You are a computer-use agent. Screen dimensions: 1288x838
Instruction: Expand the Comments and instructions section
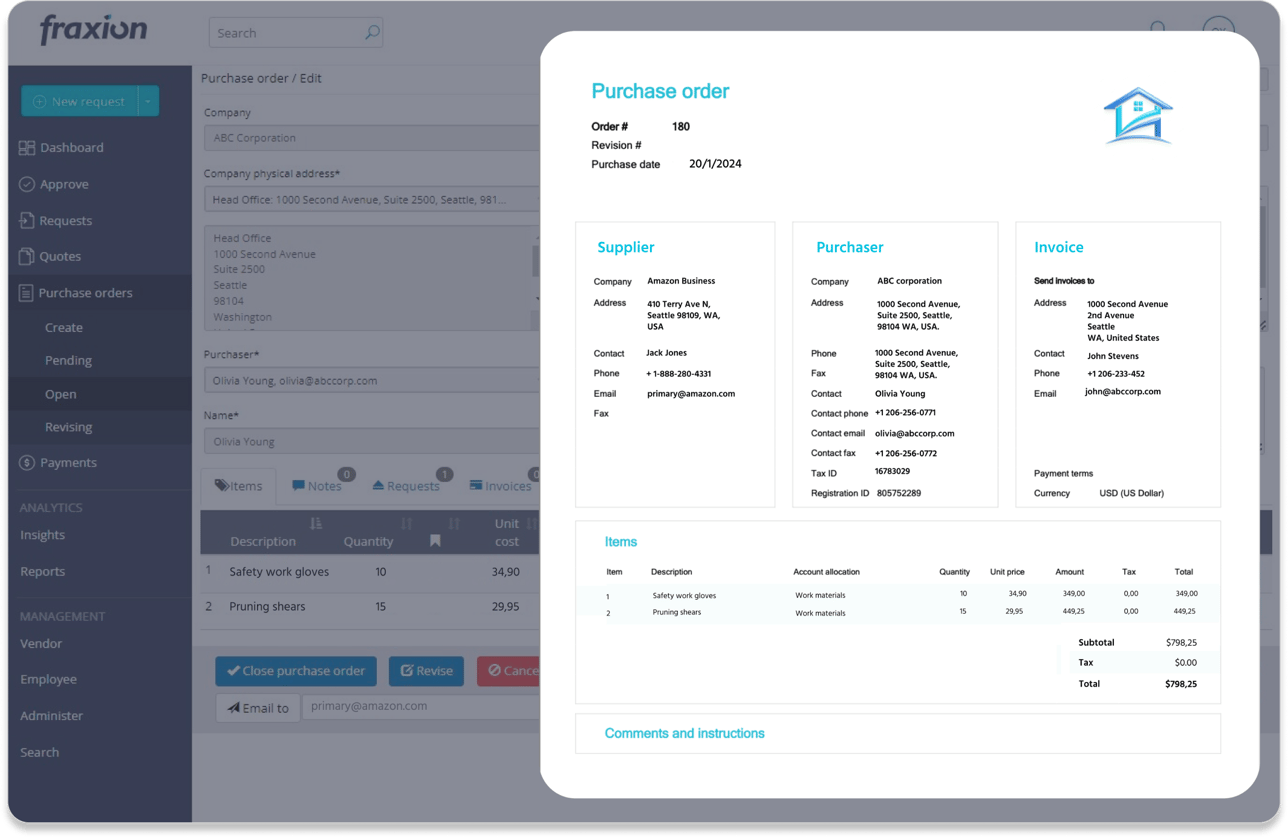(684, 733)
